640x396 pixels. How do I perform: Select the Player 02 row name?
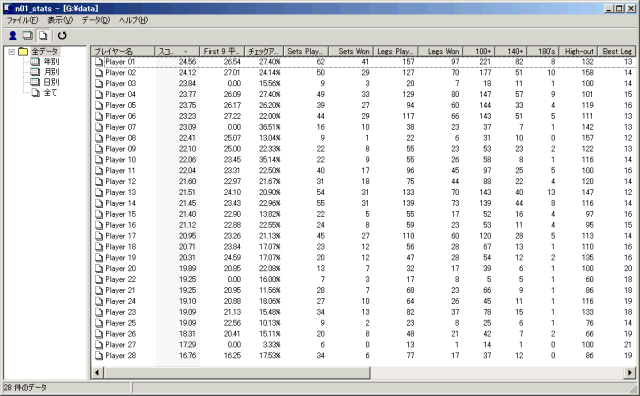point(120,73)
